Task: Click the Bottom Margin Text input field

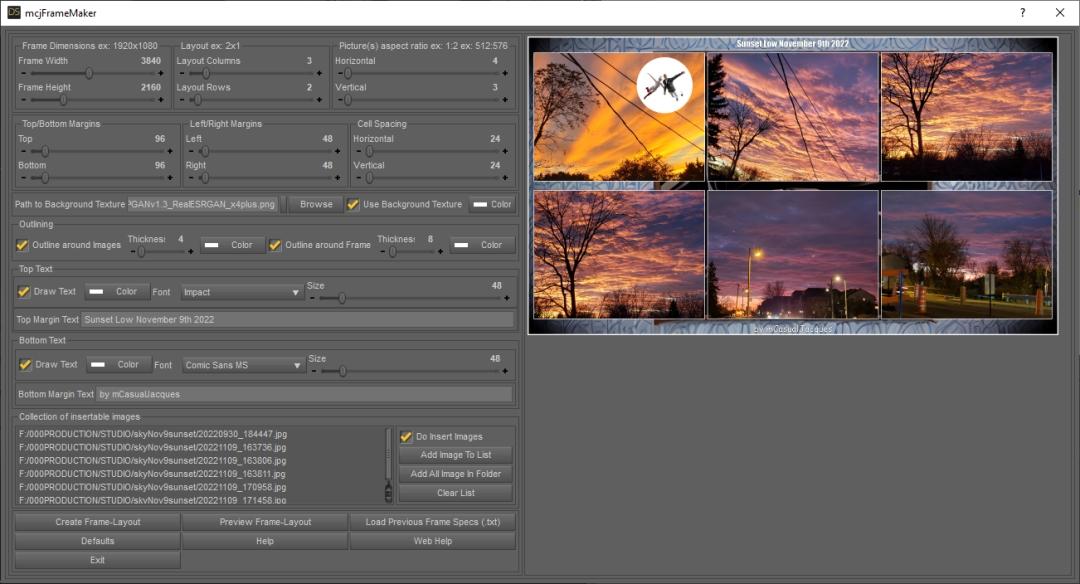Action: pos(304,395)
